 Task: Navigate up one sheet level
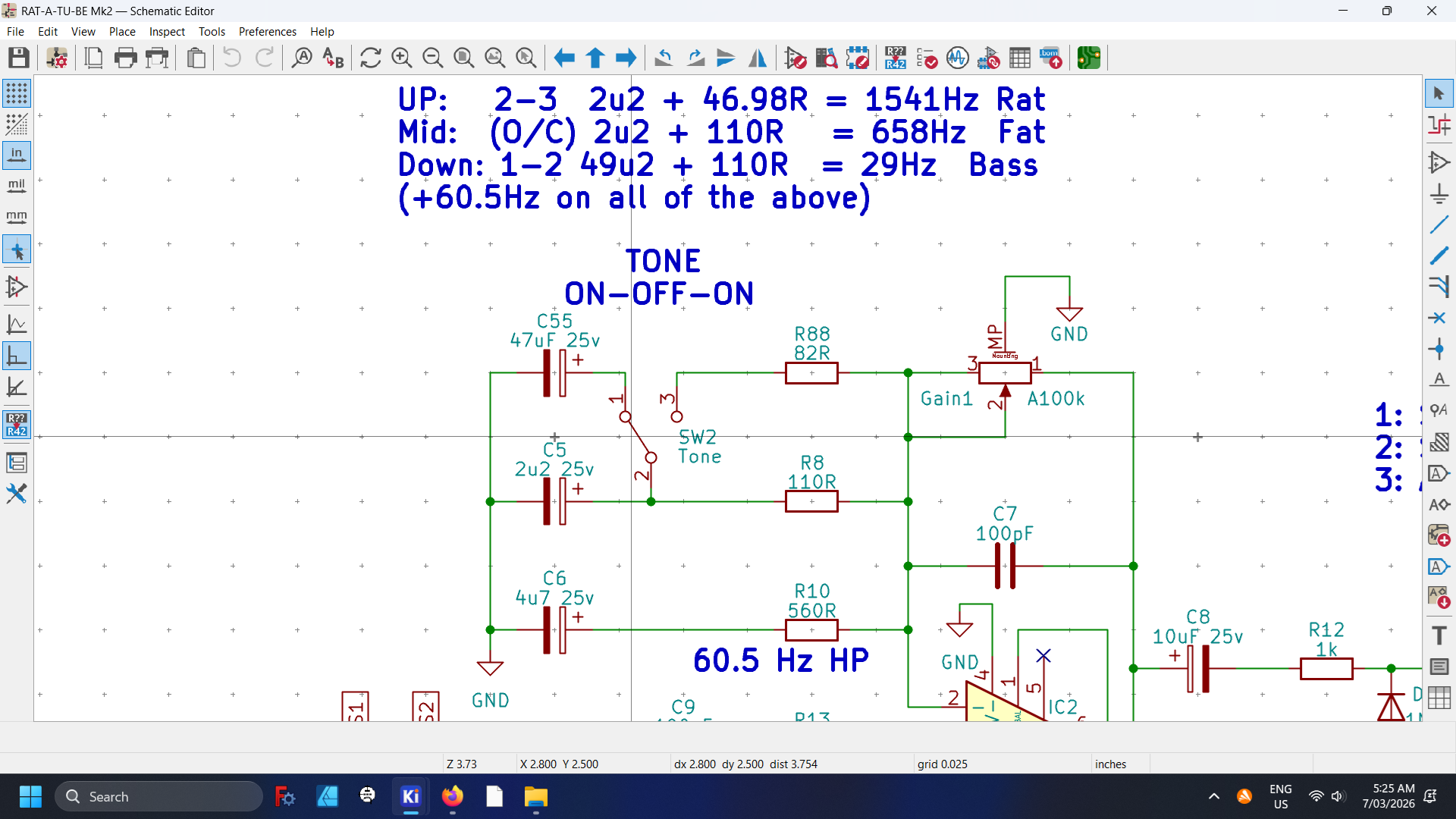(595, 58)
